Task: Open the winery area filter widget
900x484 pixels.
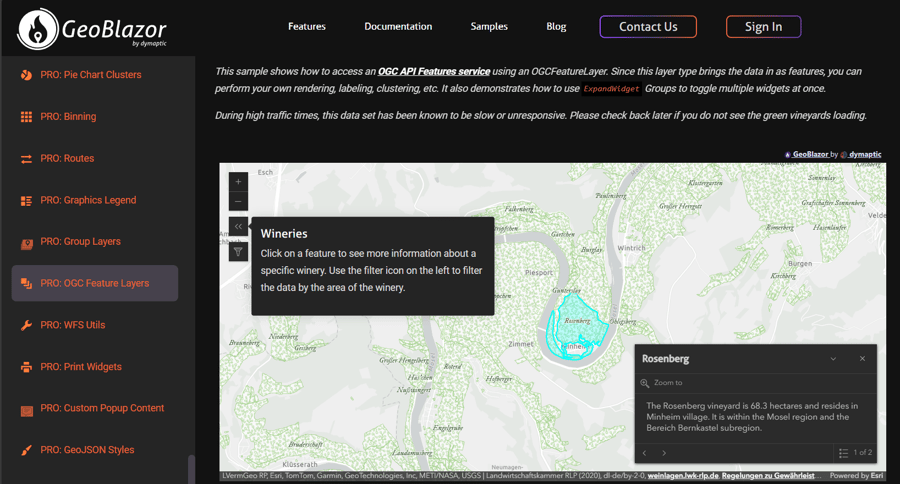Action: pos(238,252)
